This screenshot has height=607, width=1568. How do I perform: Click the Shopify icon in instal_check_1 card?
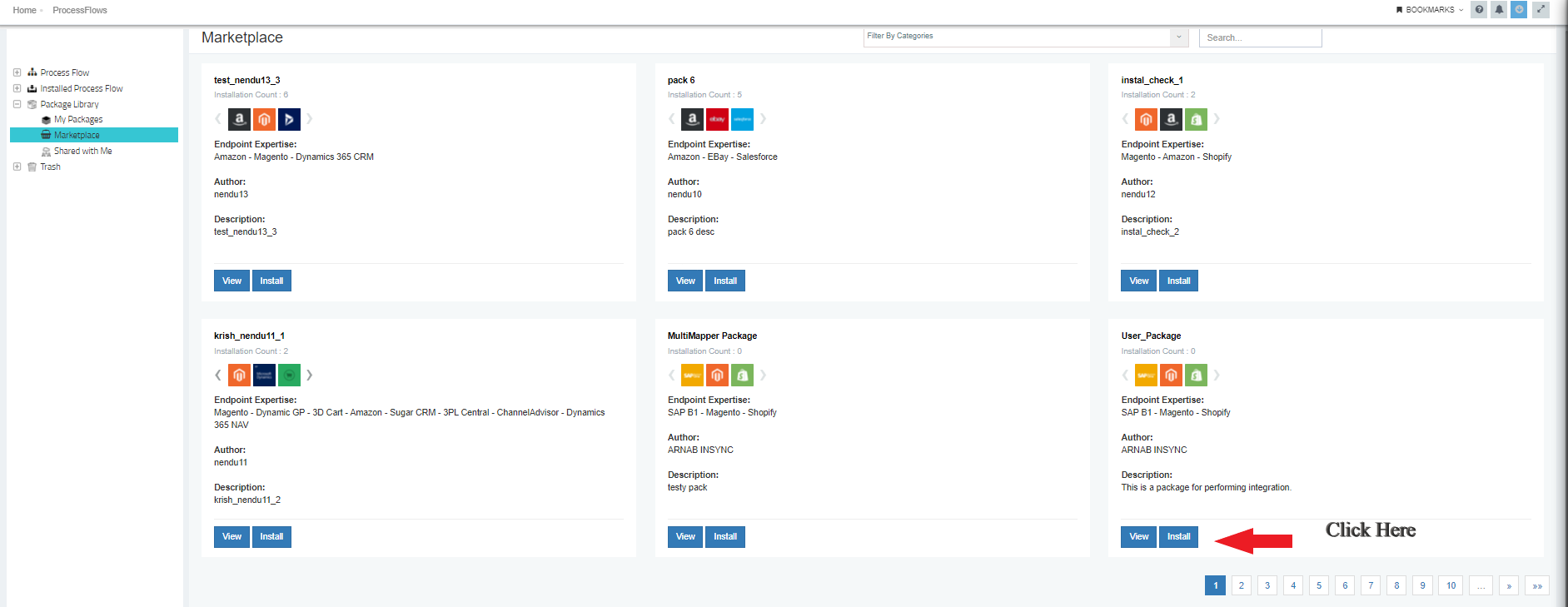pyautogui.click(x=1196, y=119)
